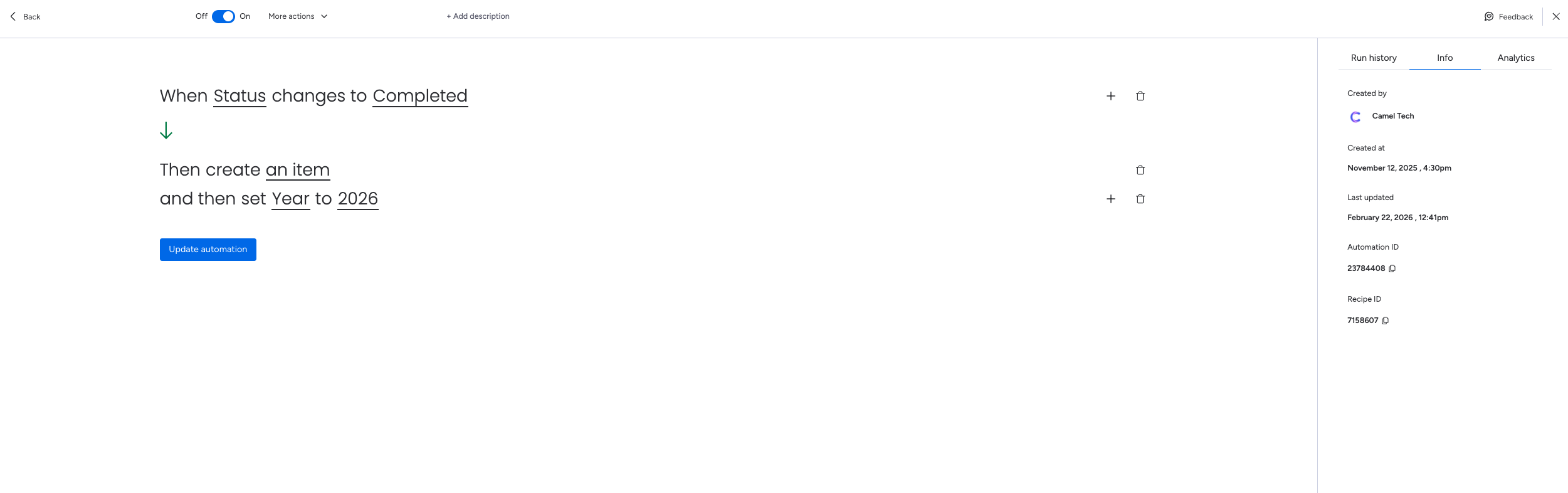Copy the Recipe ID
Viewport: 1568px width, 493px height.
pyautogui.click(x=1386, y=321)
